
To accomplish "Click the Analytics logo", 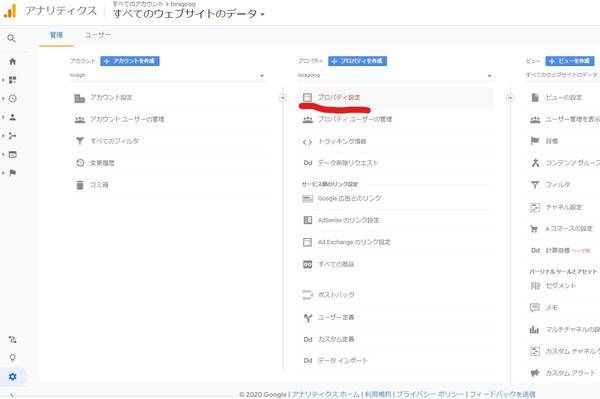I will coord(10,11).
